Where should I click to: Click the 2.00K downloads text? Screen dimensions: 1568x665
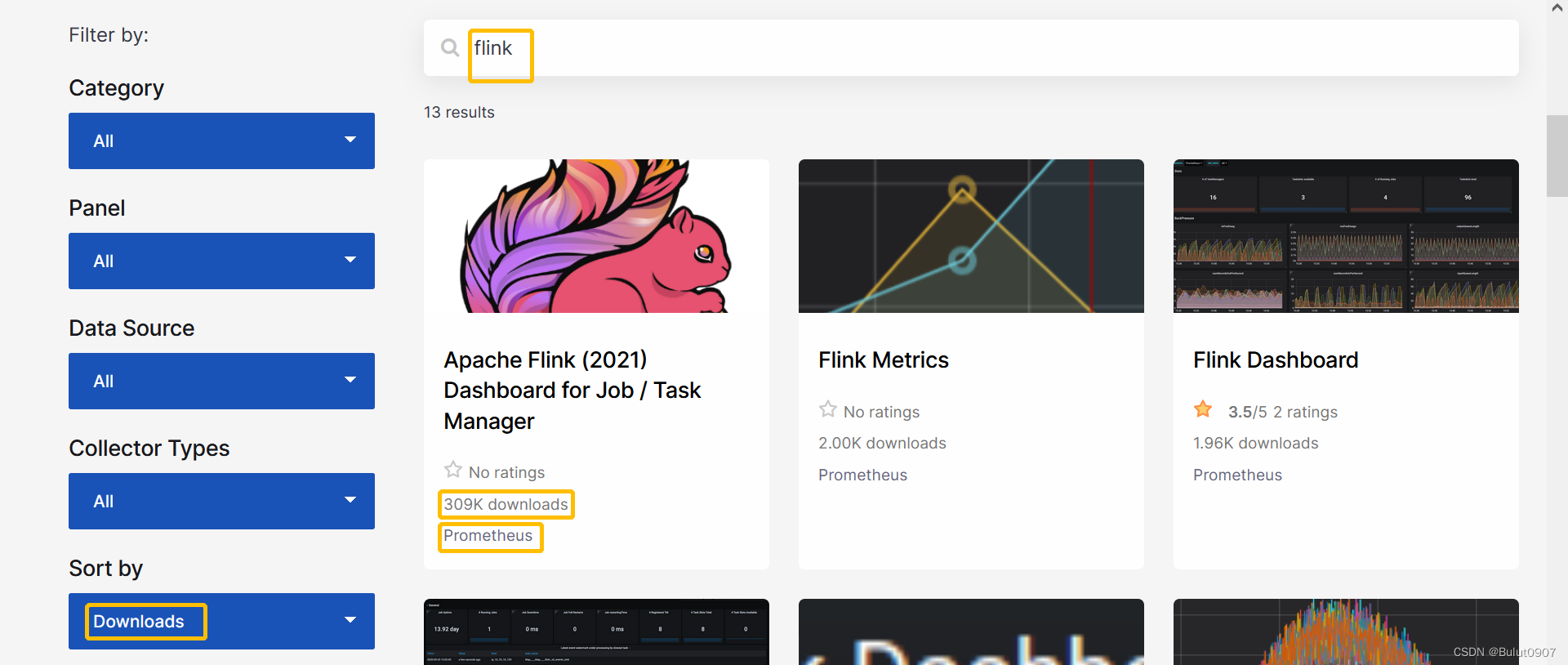(x=882, y=443)
